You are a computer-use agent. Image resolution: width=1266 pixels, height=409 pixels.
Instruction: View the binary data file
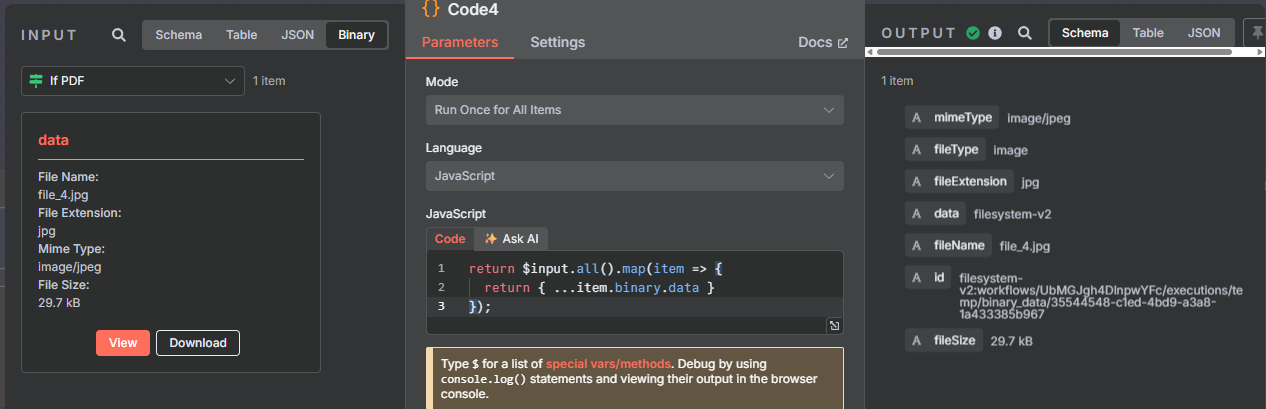123,343
